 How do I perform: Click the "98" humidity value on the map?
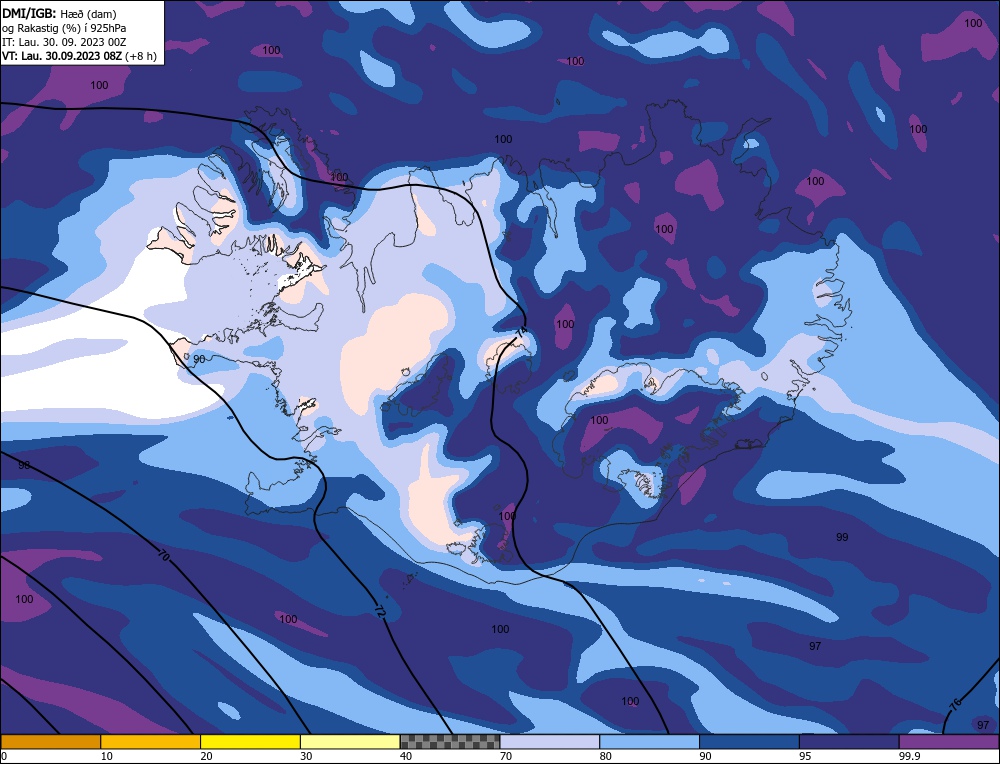click(24, 465)
